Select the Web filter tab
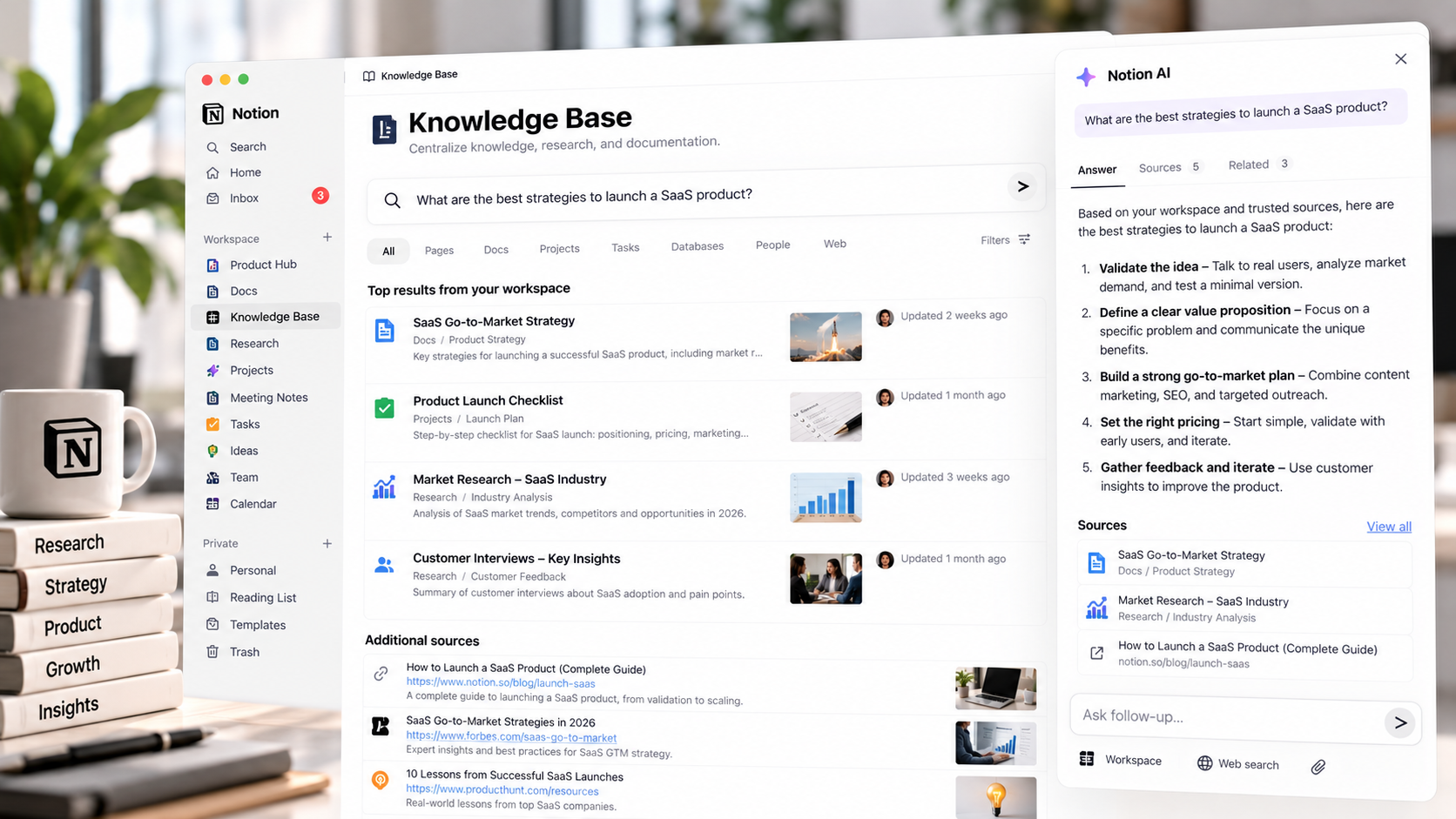 tap(834, 244)
